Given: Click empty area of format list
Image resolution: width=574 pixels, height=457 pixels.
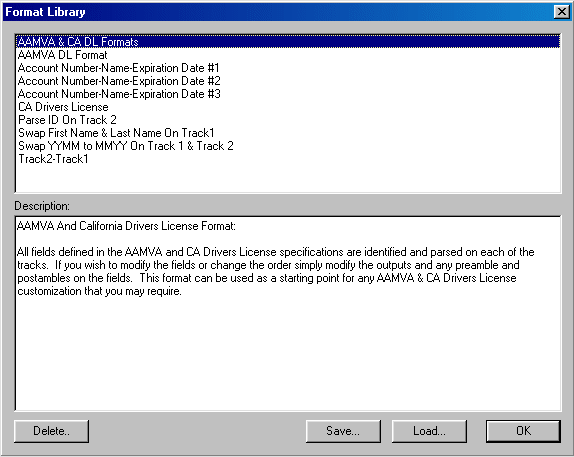Looking at the screenshot, I should pos(288,179).
